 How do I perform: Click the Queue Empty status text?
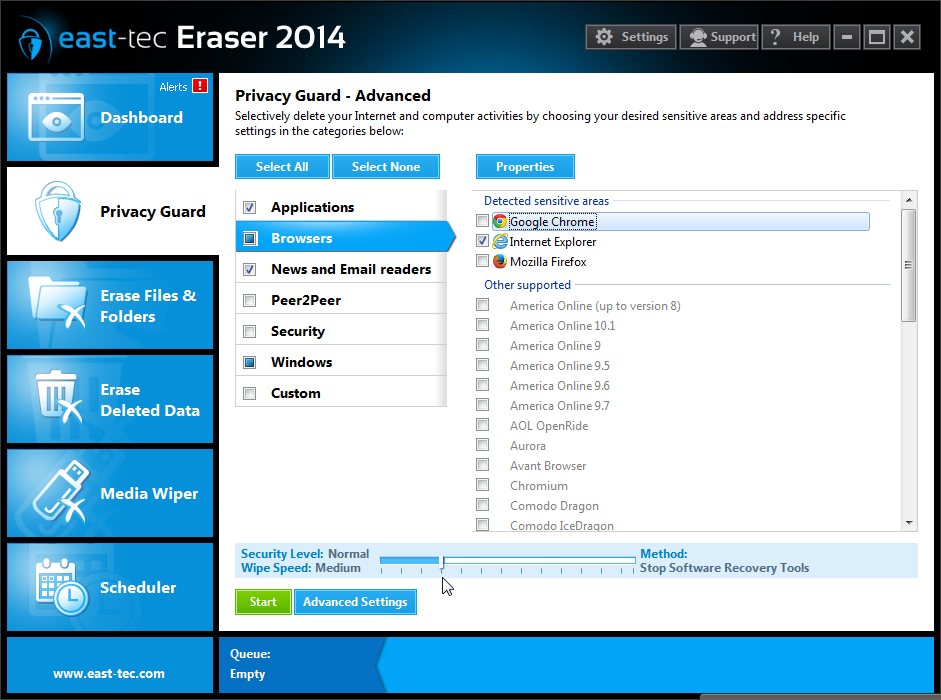[247, 674]
